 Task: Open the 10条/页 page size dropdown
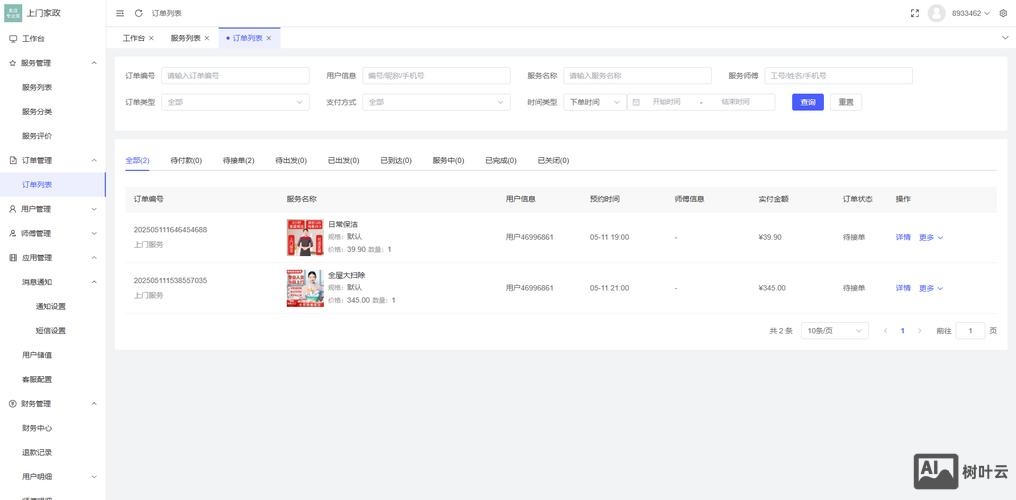coord(835,331)
